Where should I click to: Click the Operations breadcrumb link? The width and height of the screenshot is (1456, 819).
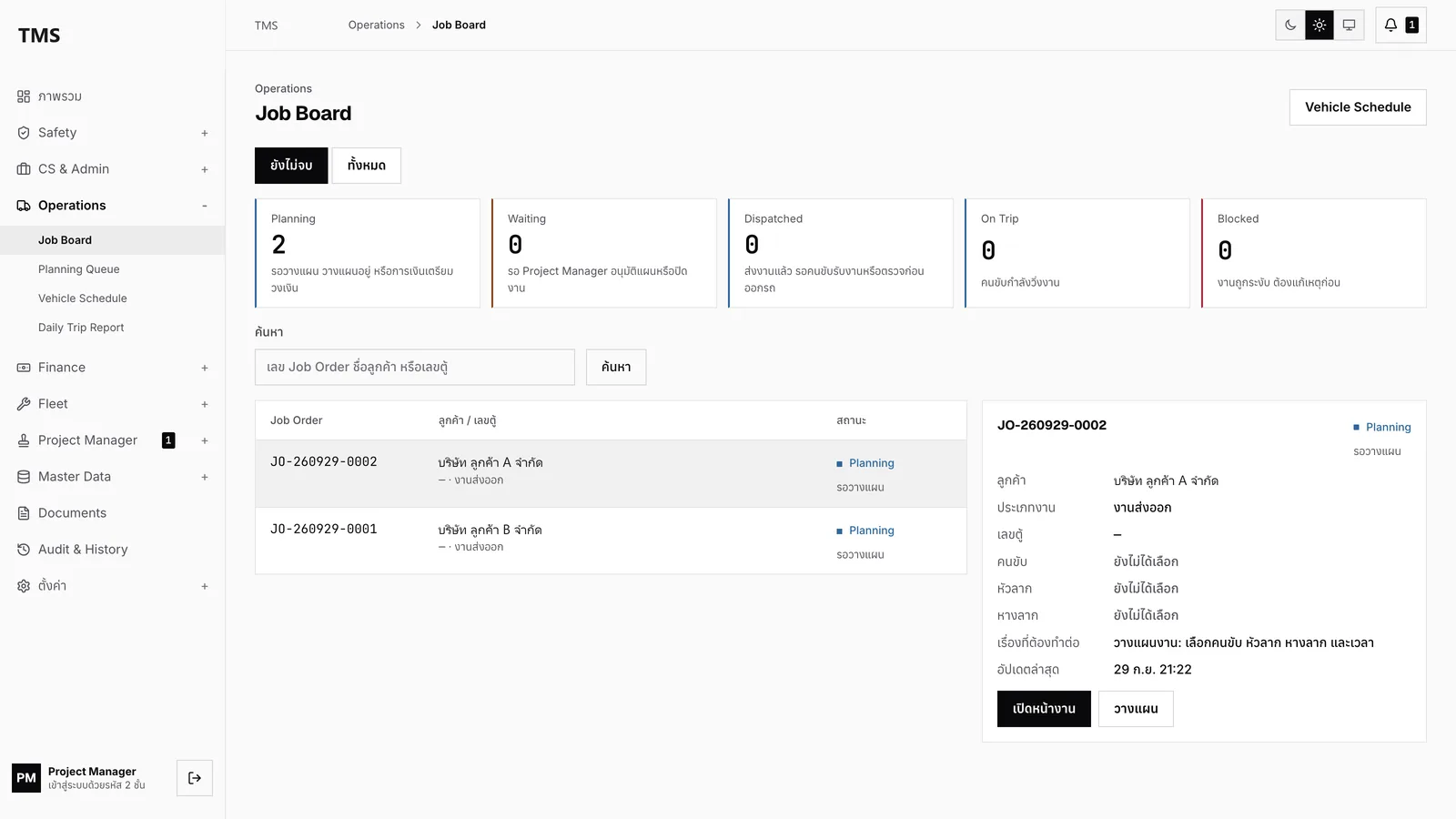(x=376, y=25)
